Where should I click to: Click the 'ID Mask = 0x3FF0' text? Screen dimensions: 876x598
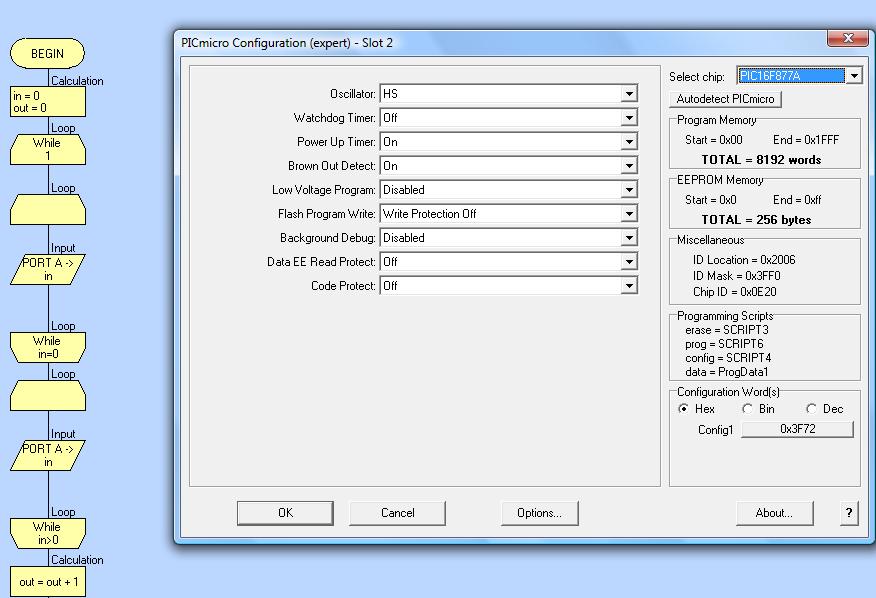point(736,276)
